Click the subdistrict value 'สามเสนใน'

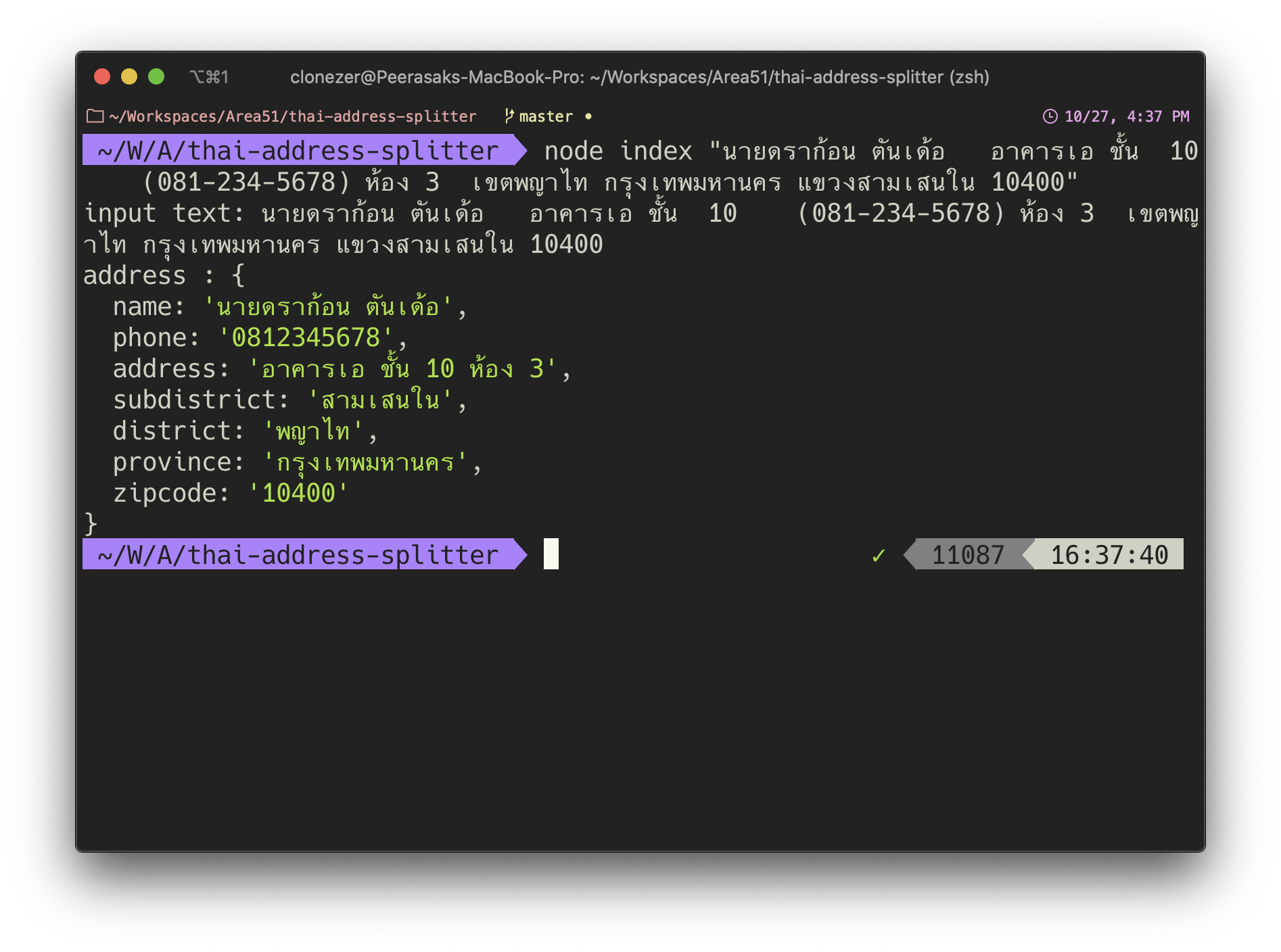click(381, 400)
